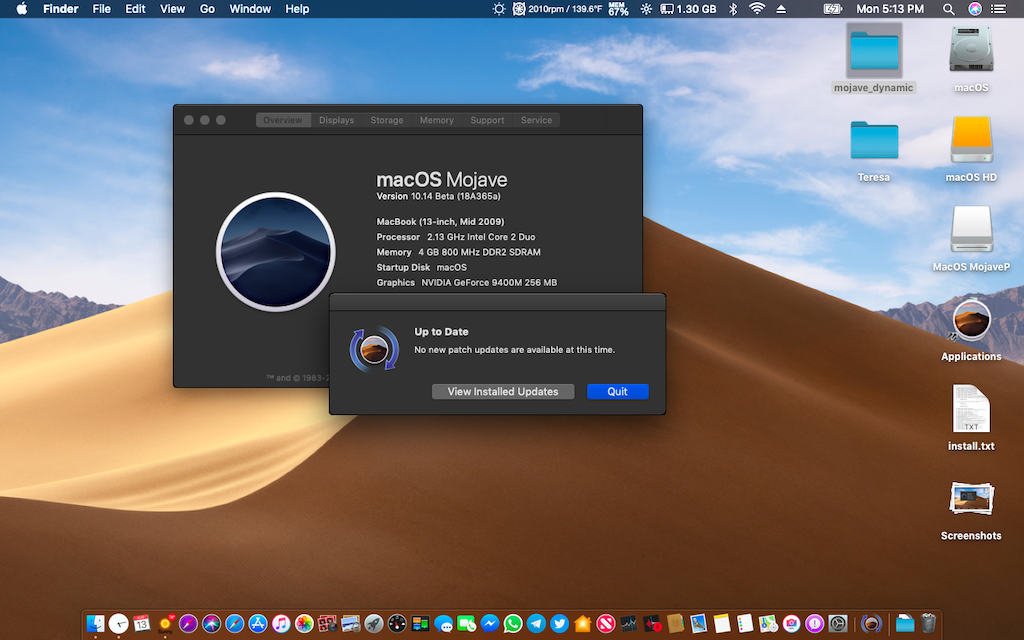Open Facebook Messenger from the dock

(x=490, y=624)
